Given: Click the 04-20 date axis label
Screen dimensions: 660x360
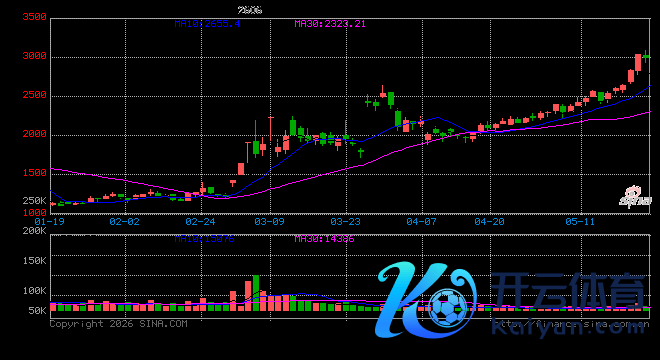Looking at the screenshot, I should [x=489, y=222].
